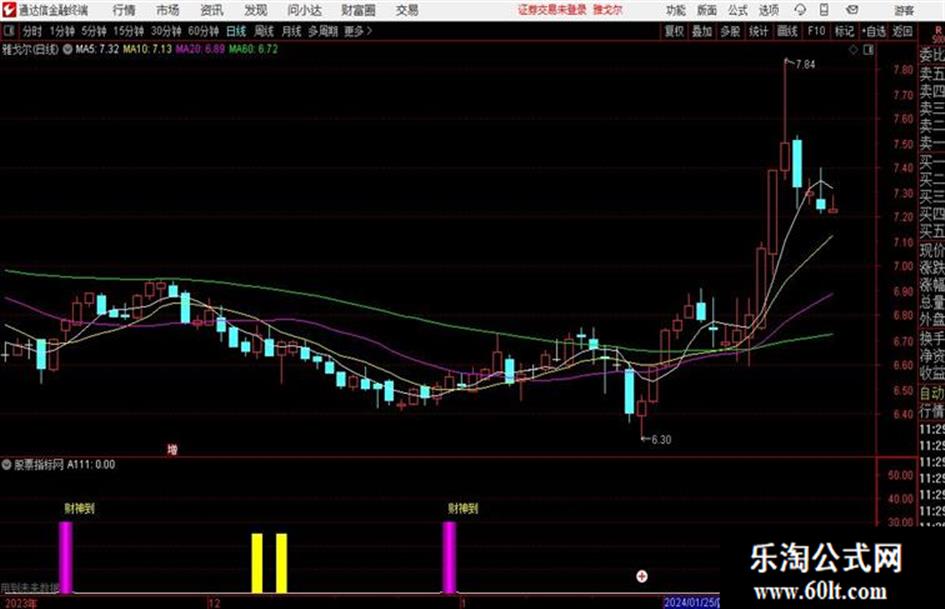945x609 pixels.
Task: Click the second magenta signal bar
Action: tap(450, 558)
